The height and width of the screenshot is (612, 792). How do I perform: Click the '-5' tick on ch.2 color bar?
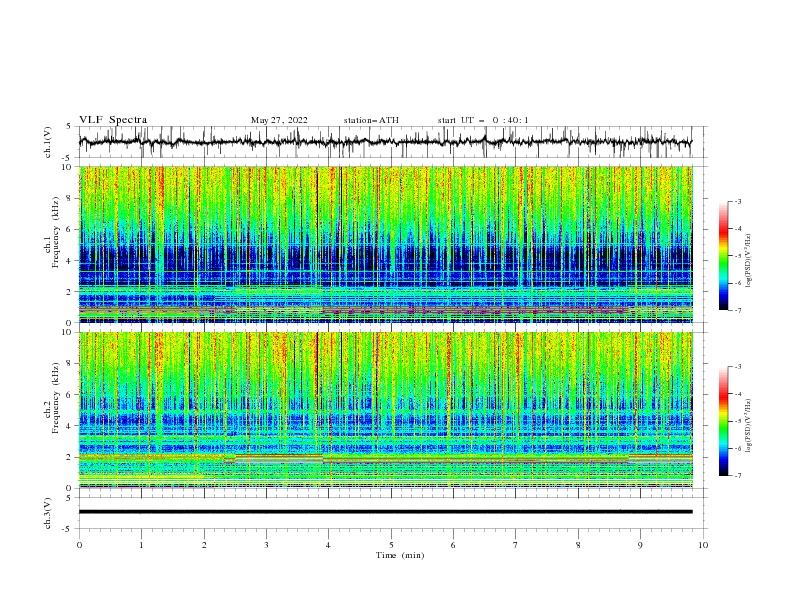click(738, 421)
